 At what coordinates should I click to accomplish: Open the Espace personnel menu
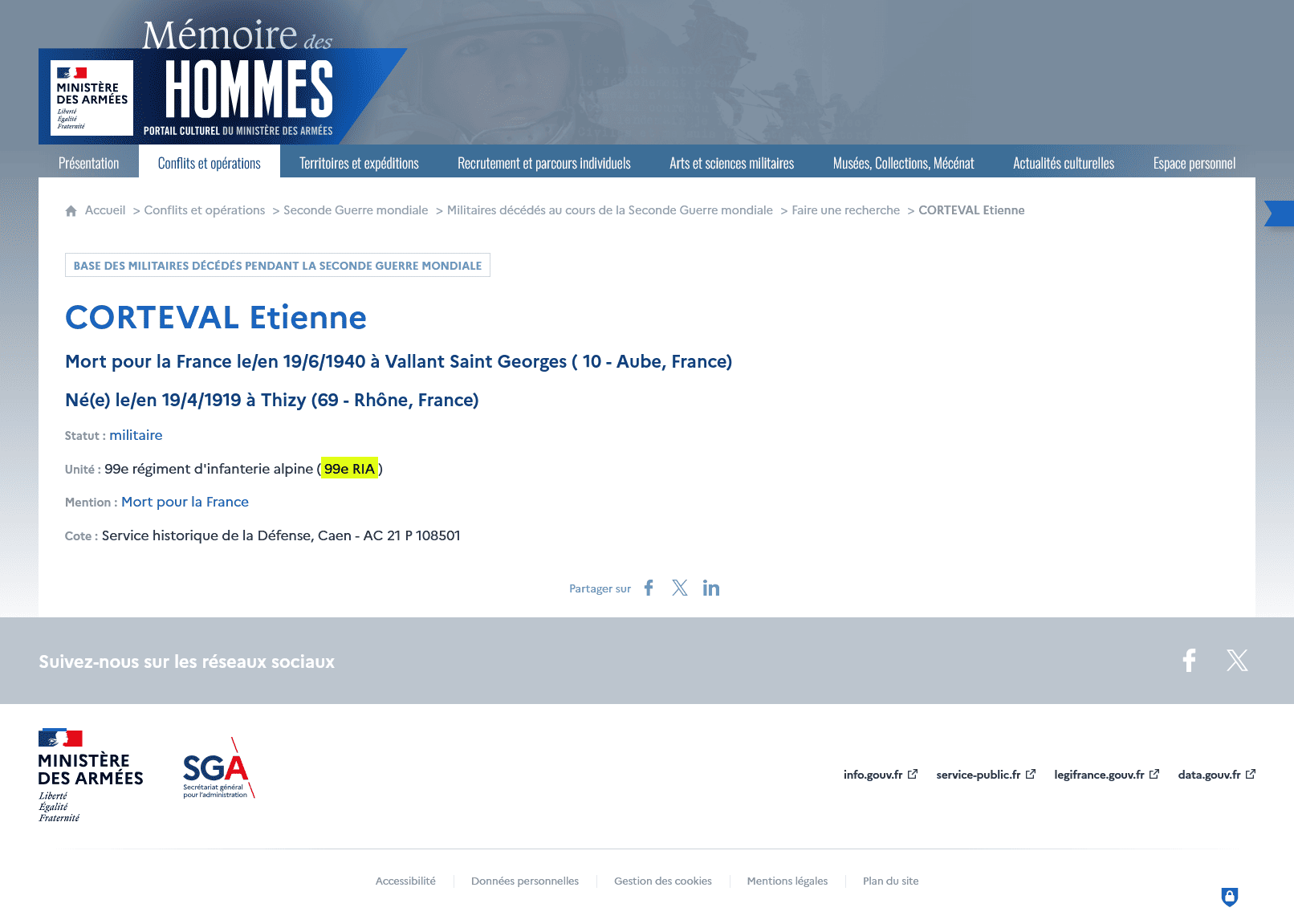click(x=1194, y=163)
